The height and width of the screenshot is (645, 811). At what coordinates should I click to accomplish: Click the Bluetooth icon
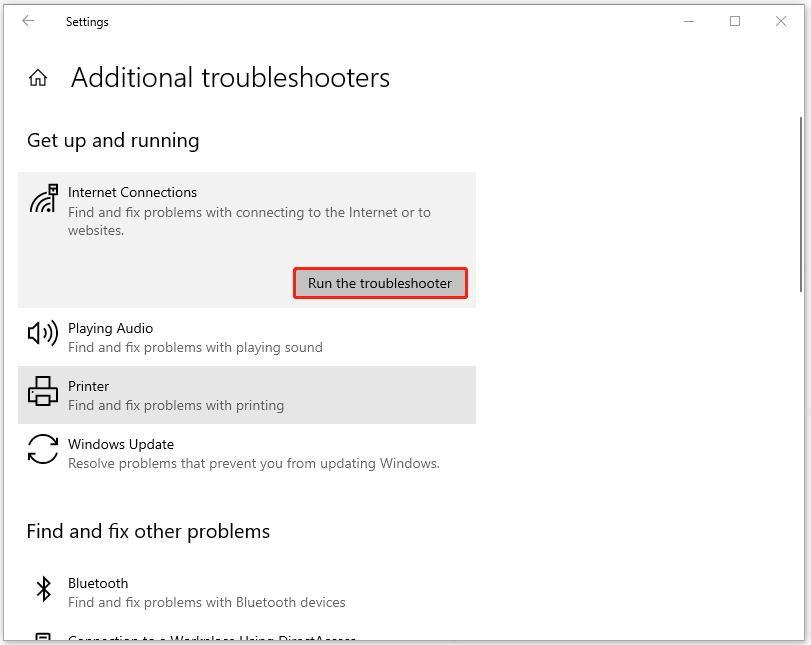click(44, 589)
